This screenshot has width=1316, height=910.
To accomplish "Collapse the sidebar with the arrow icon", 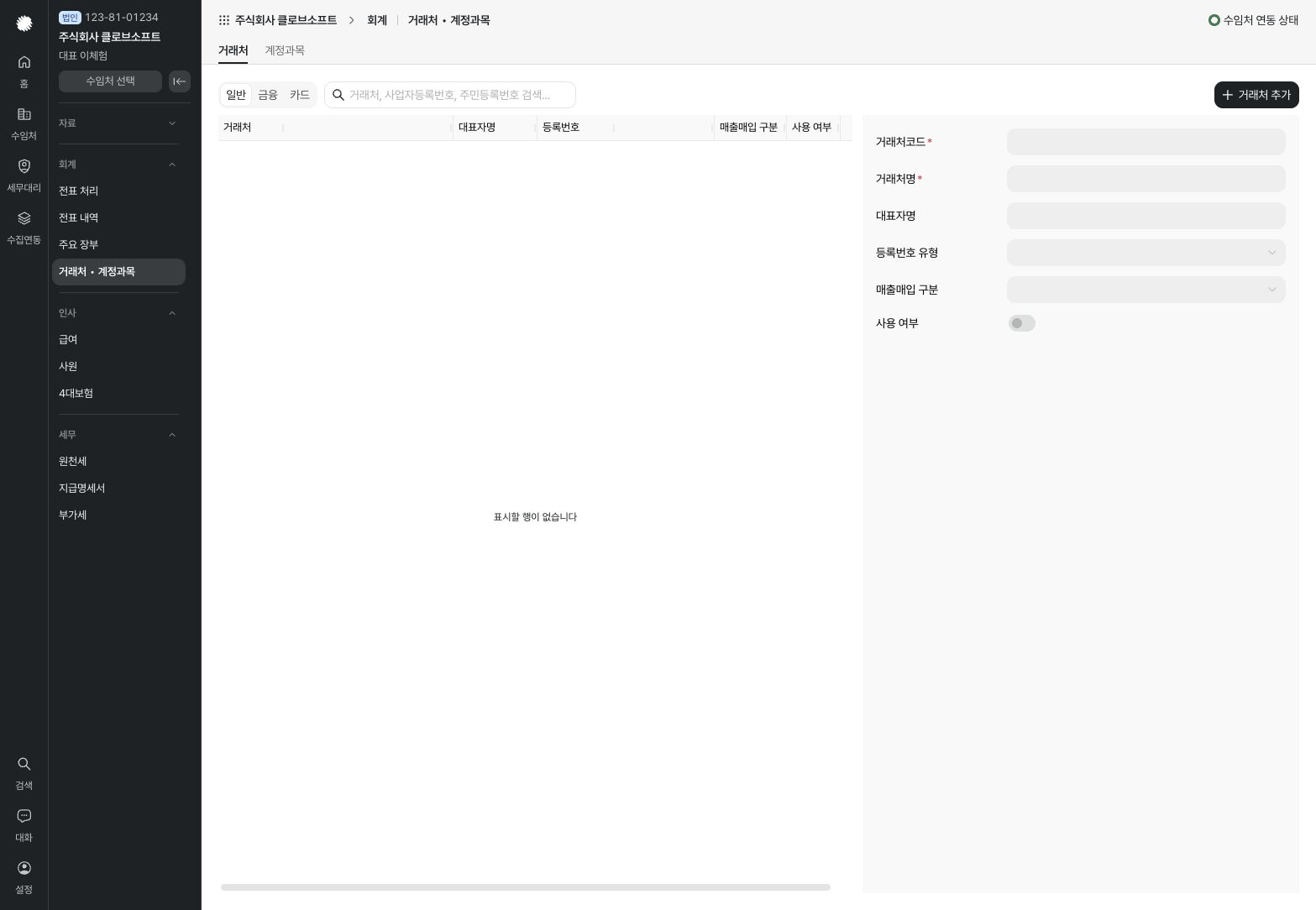I will (x=180, y=81).
